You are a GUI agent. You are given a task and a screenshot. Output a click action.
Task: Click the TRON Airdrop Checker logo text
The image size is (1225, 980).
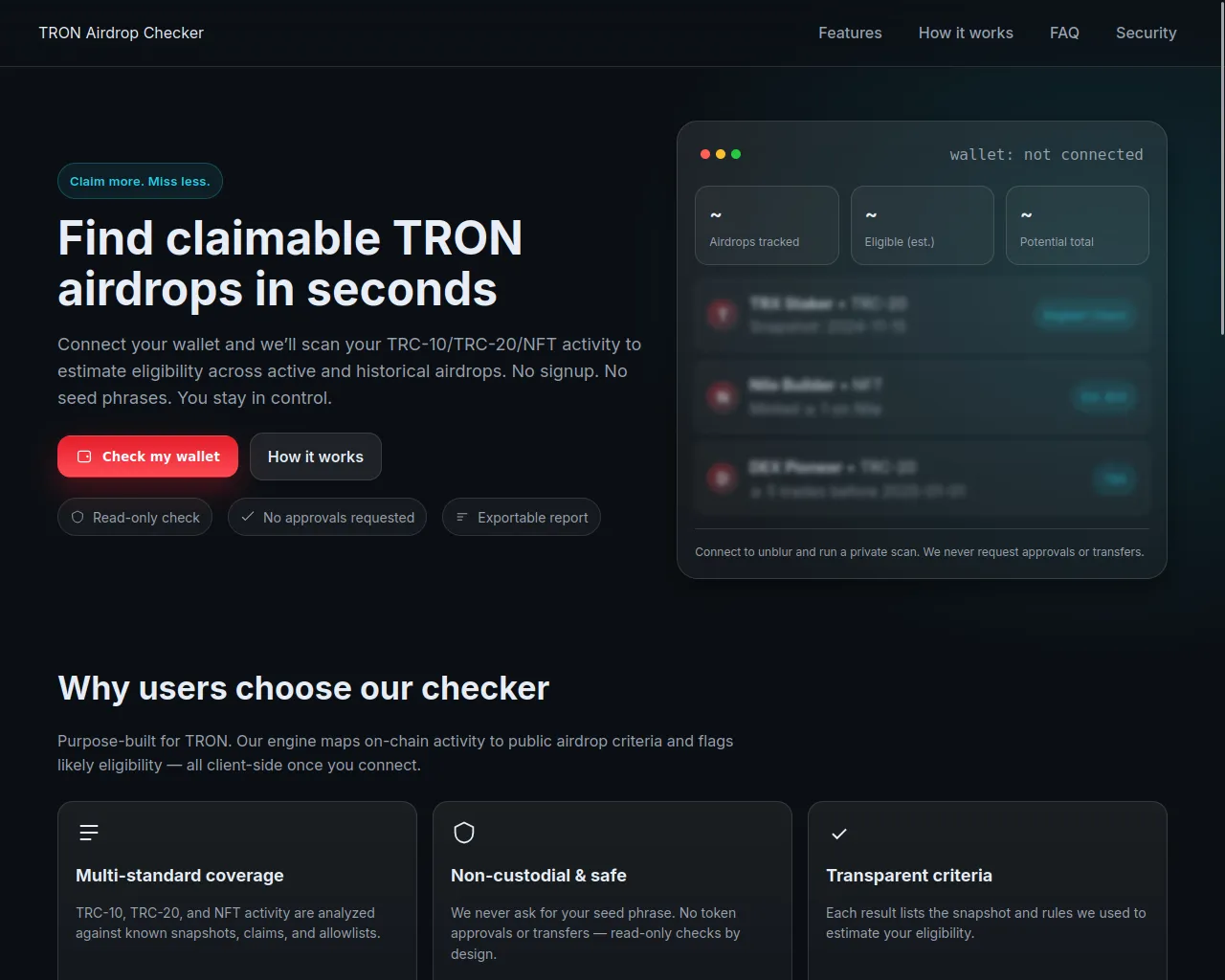(122, 33)
